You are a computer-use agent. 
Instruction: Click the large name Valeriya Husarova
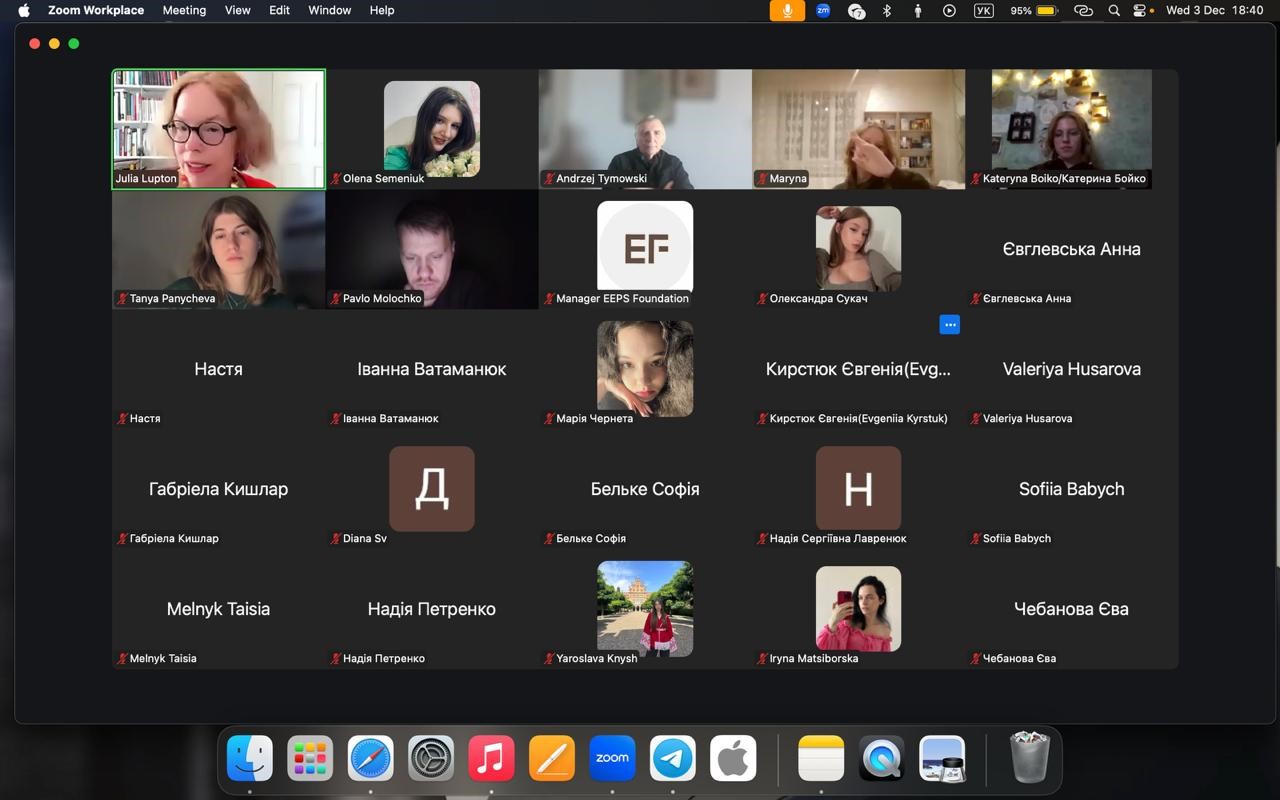(x=1072, y=369)
